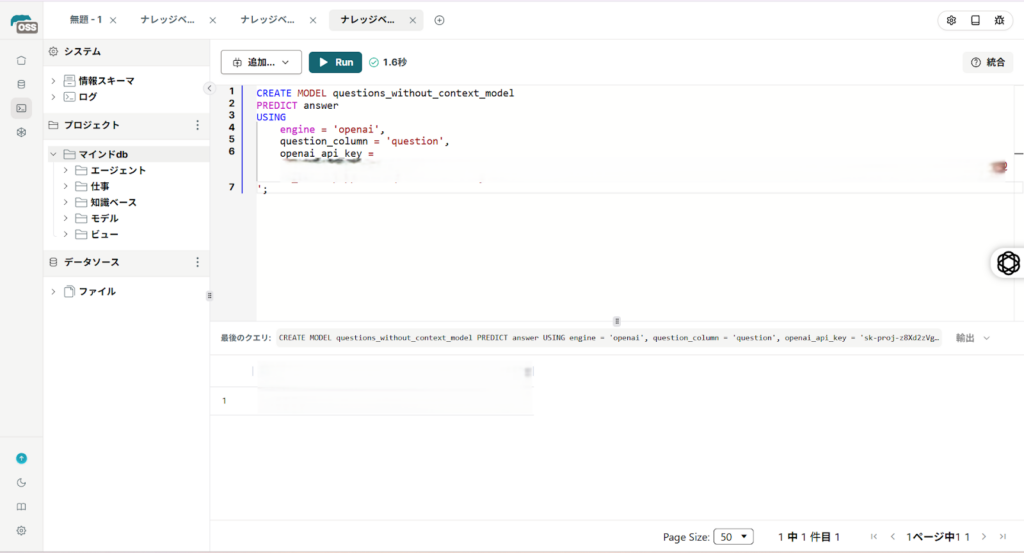Screen dimensions: 1024x553
Task: Open the 追加 dropdown menu
Action: (x=261, y=62)
